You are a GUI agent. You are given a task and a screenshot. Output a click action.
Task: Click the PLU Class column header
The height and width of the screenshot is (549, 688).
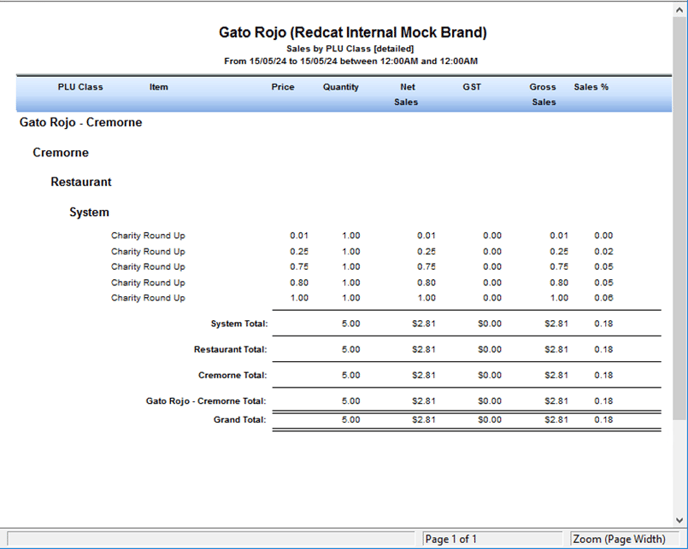tap(80, 87)
